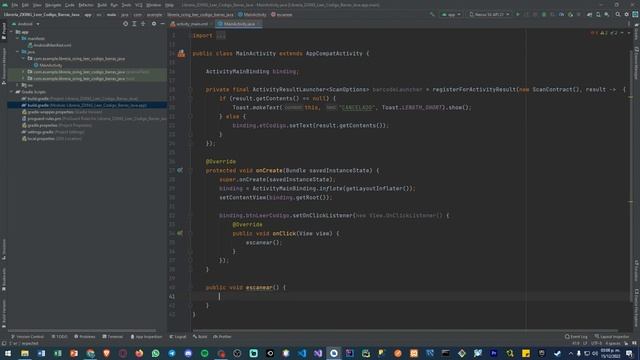Open the Android view selector dropdown
This screenshot has height=360, width=640.
(26, 24)
